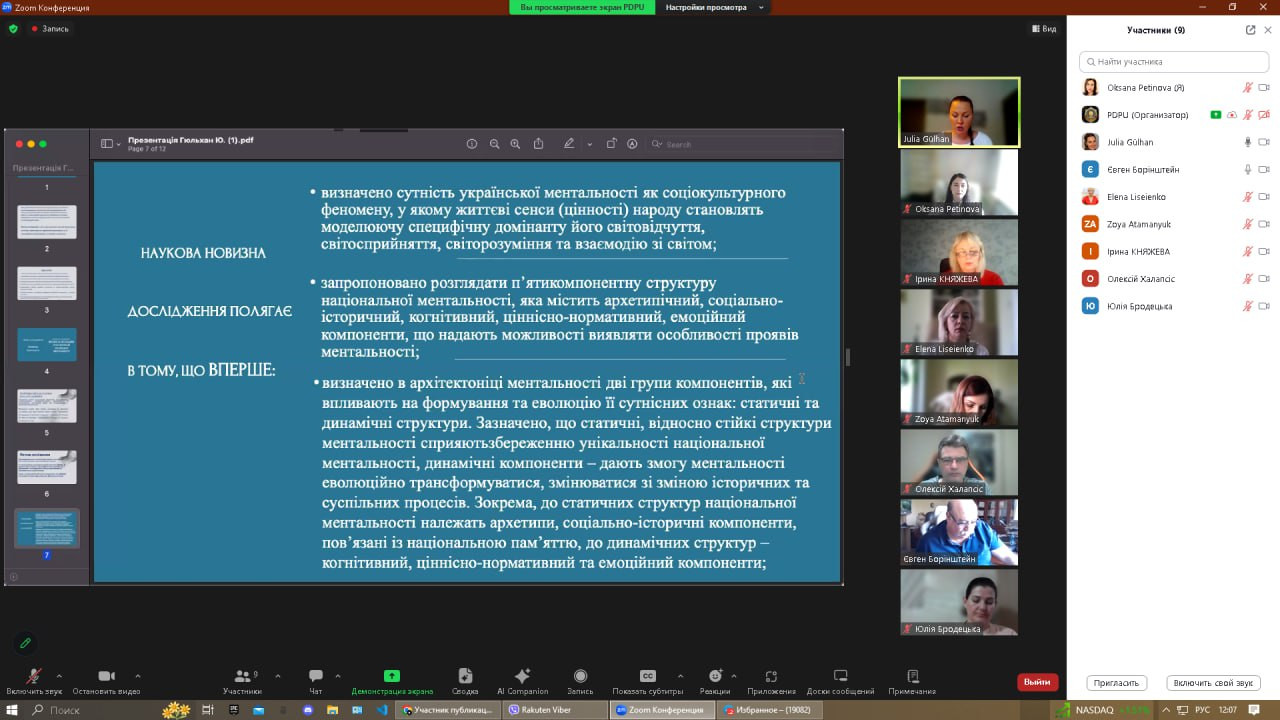This screenshot has height=720, width=1280.
Task: Select participant Ірина КНЯЖЕВА in the list
Action: coord(1174,251)
